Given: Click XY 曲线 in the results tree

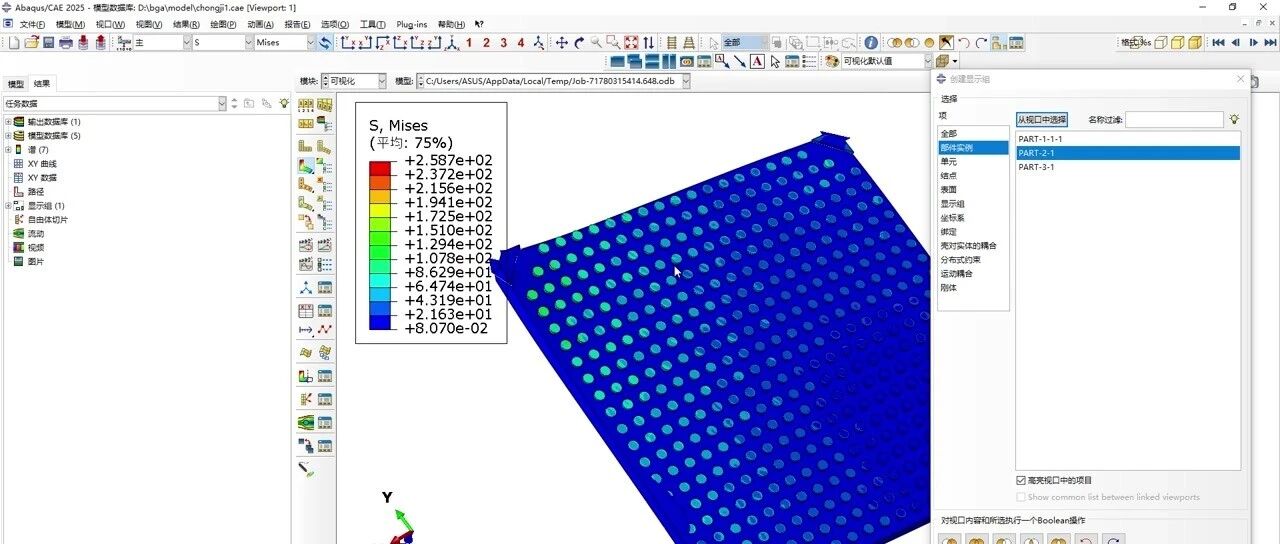Looking at the screenshot, I should [42, 163].
